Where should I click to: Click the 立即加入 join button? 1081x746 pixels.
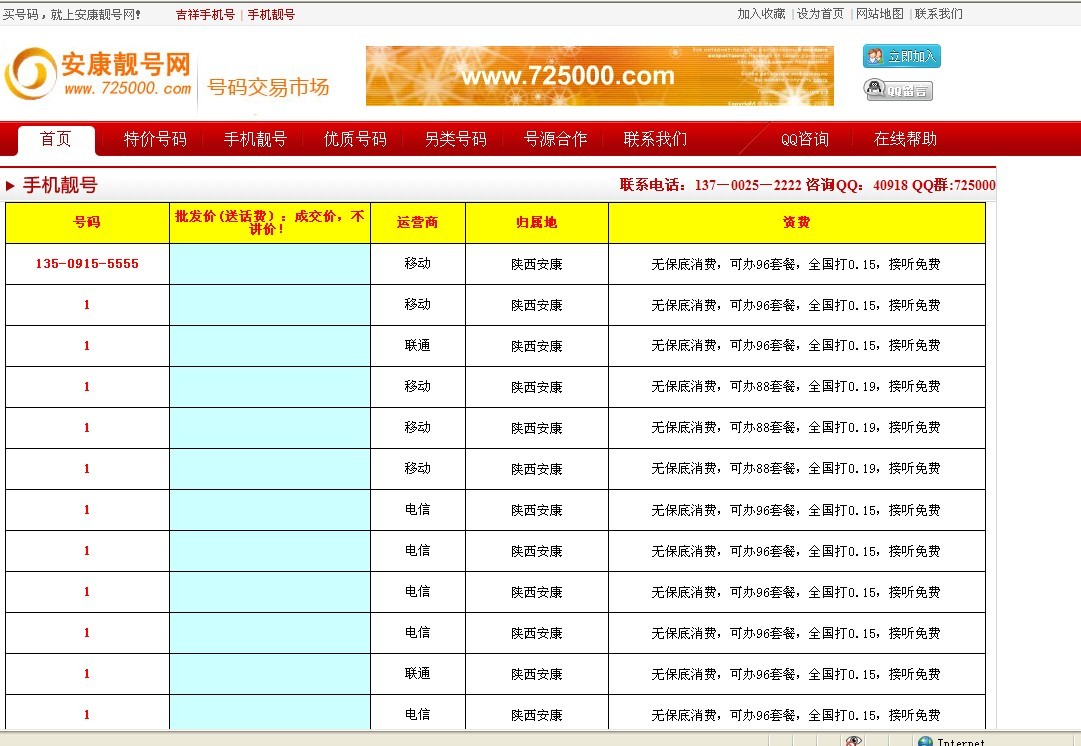[x=901, y=57]
